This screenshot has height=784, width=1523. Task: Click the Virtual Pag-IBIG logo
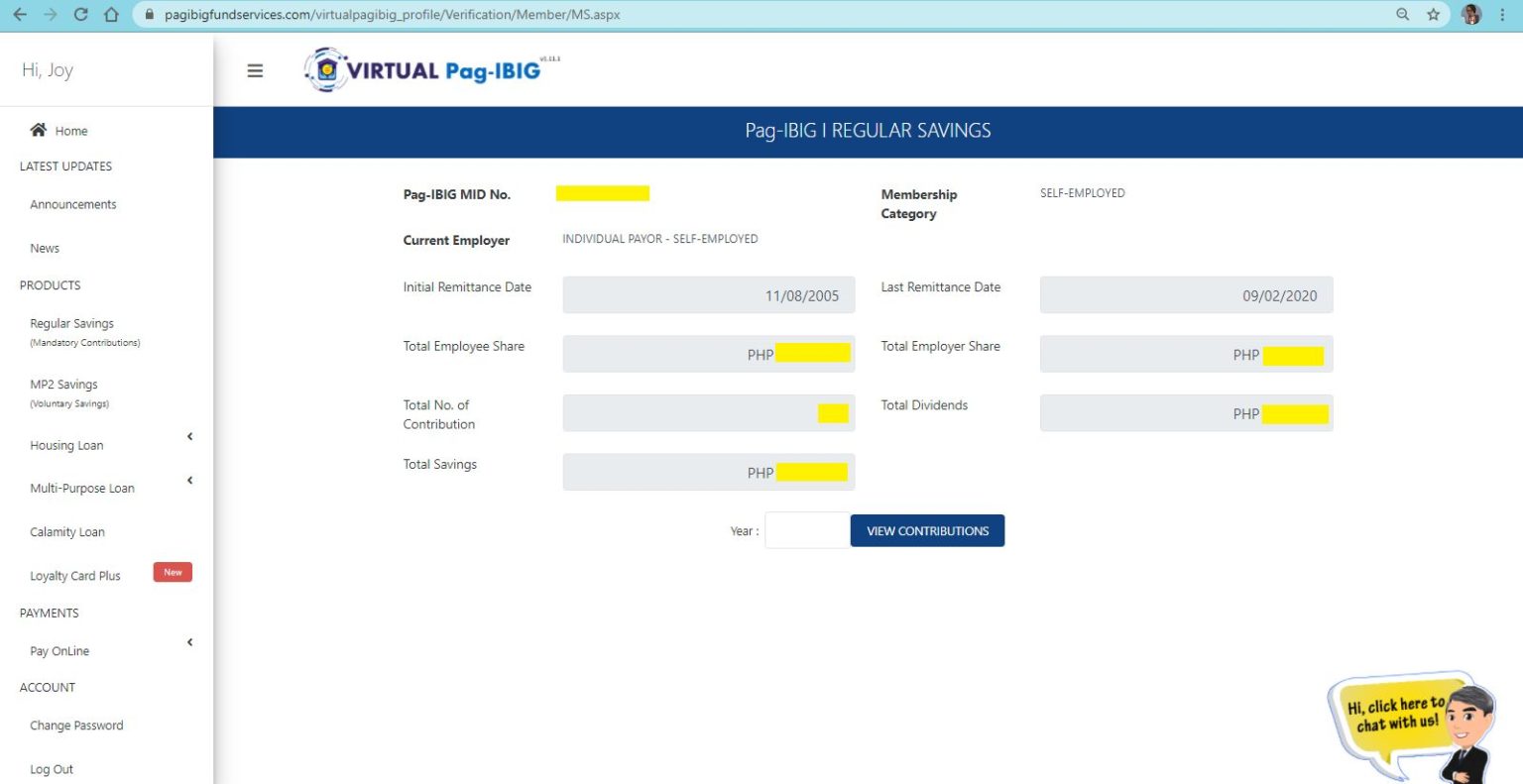point(426,70)
